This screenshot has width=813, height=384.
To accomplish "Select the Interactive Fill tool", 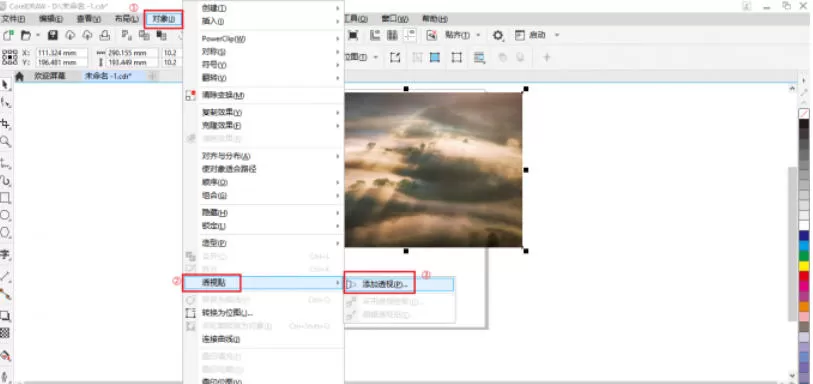I will (6, 356).
